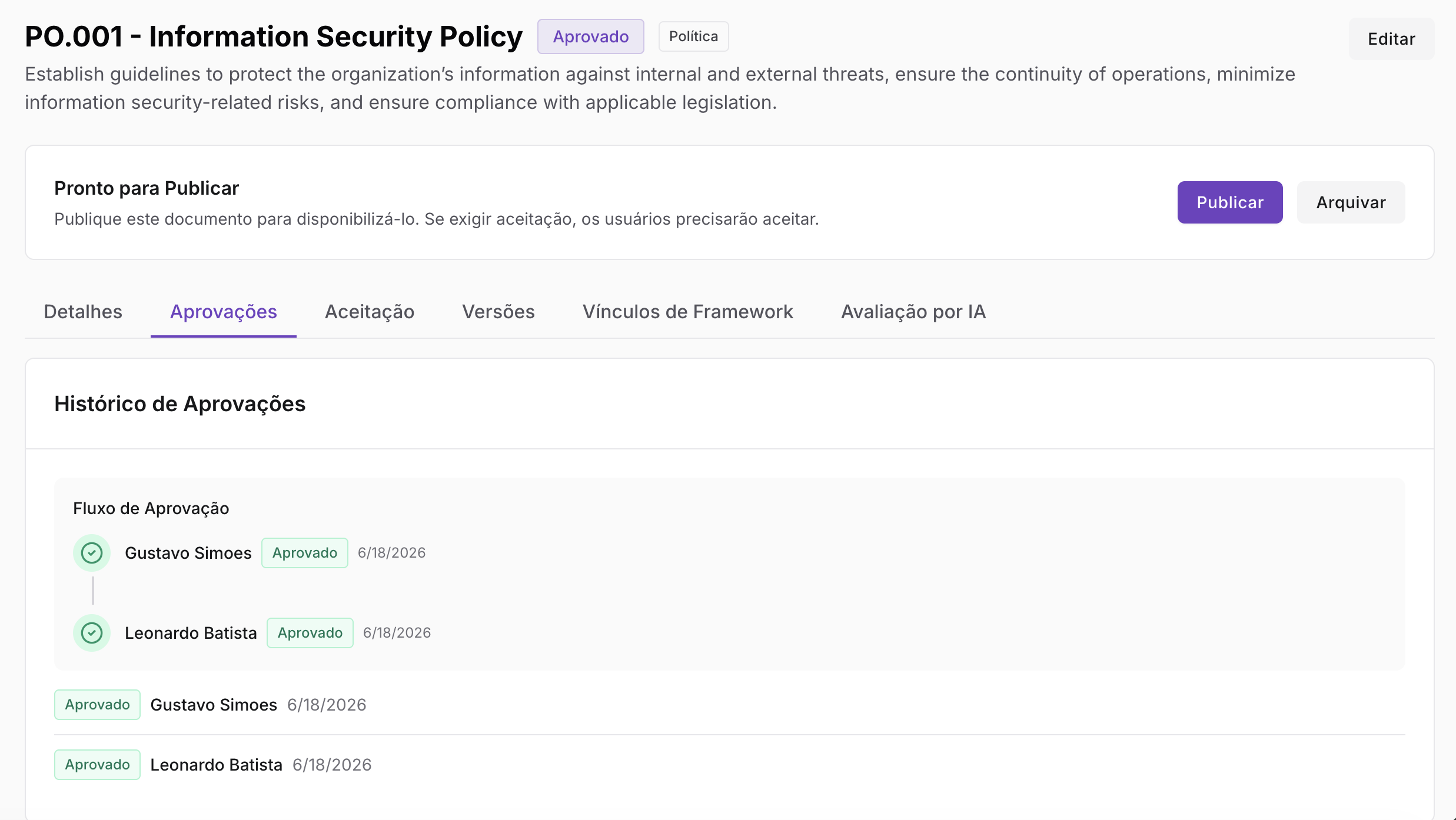This screenshot has width=1456, height=820.
Task: Click the 6/18/2026 date beside Gustavo Simoes in flow
Action: 392,553
